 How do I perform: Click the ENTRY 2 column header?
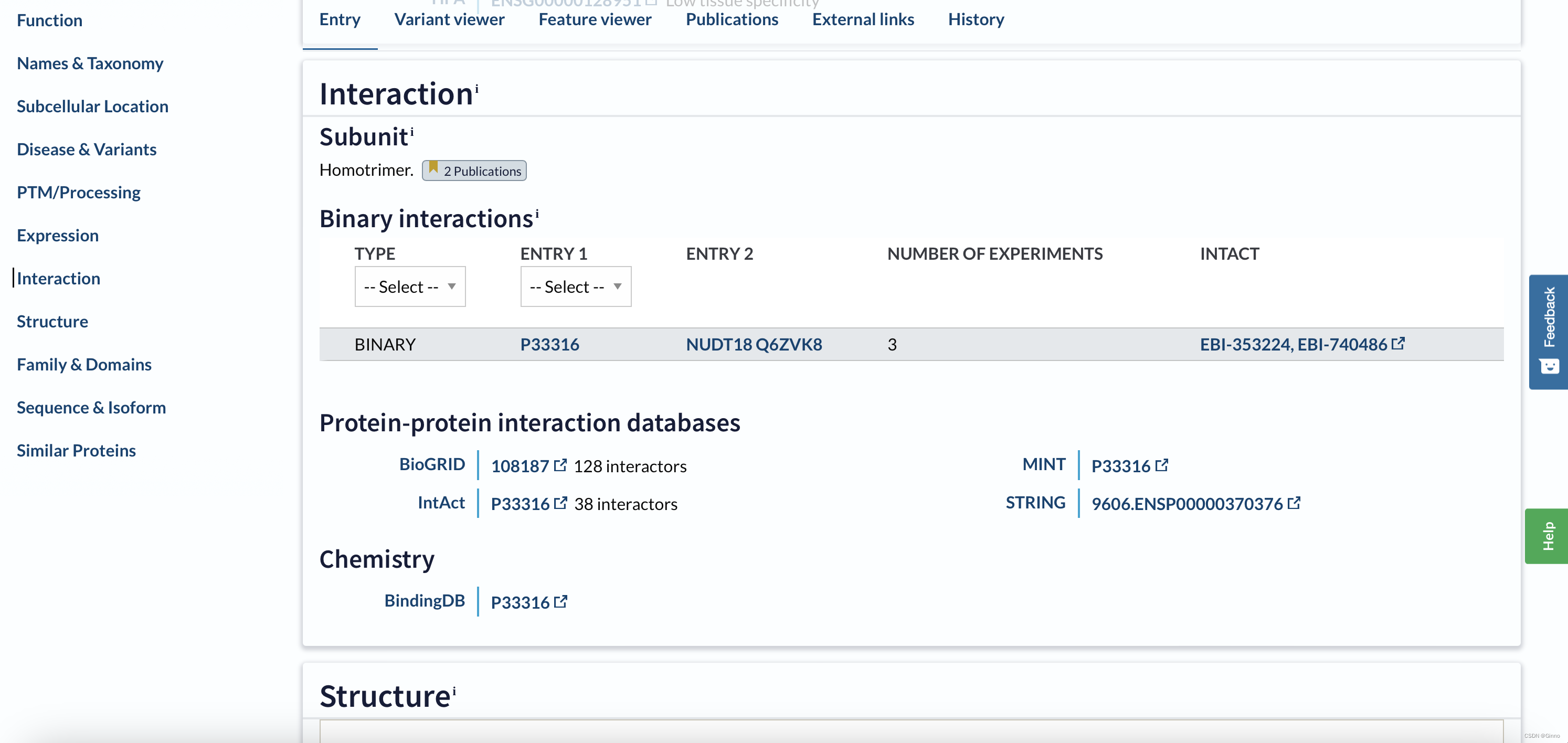pyautogui.click(x=719, y=254)
